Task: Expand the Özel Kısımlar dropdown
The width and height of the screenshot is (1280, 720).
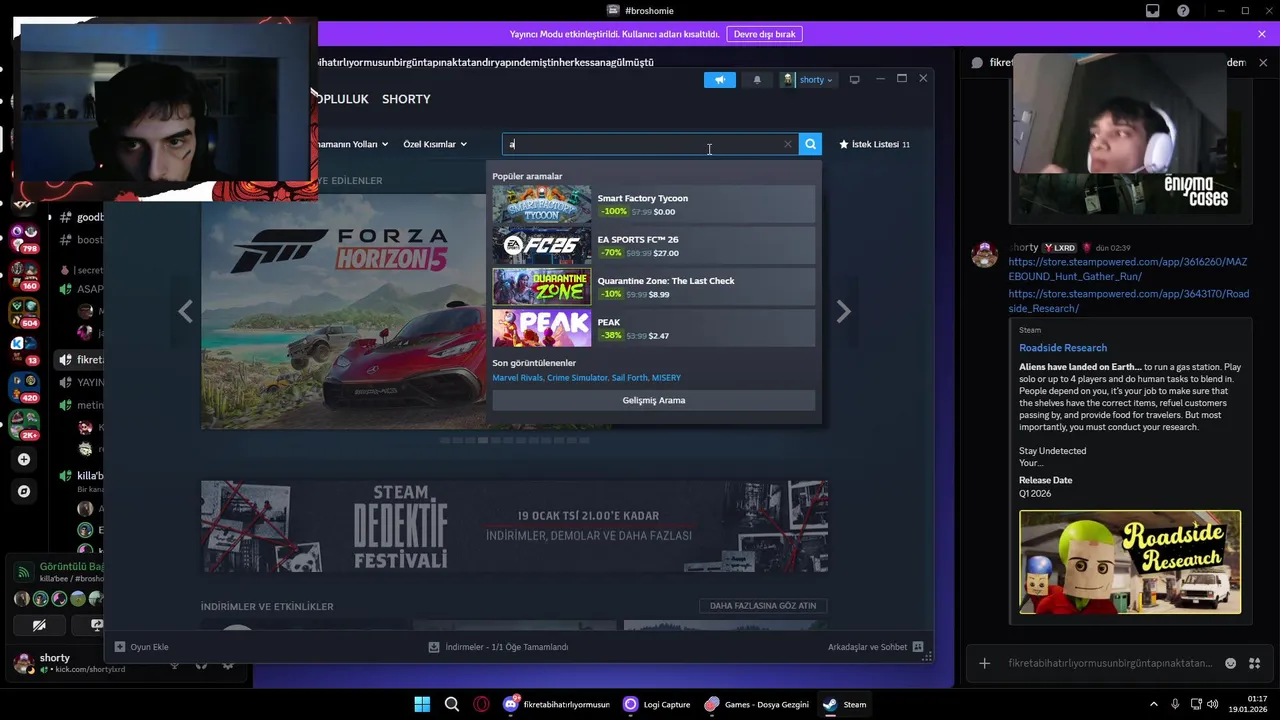Action: pyautogui.click(x=435, y=144)
